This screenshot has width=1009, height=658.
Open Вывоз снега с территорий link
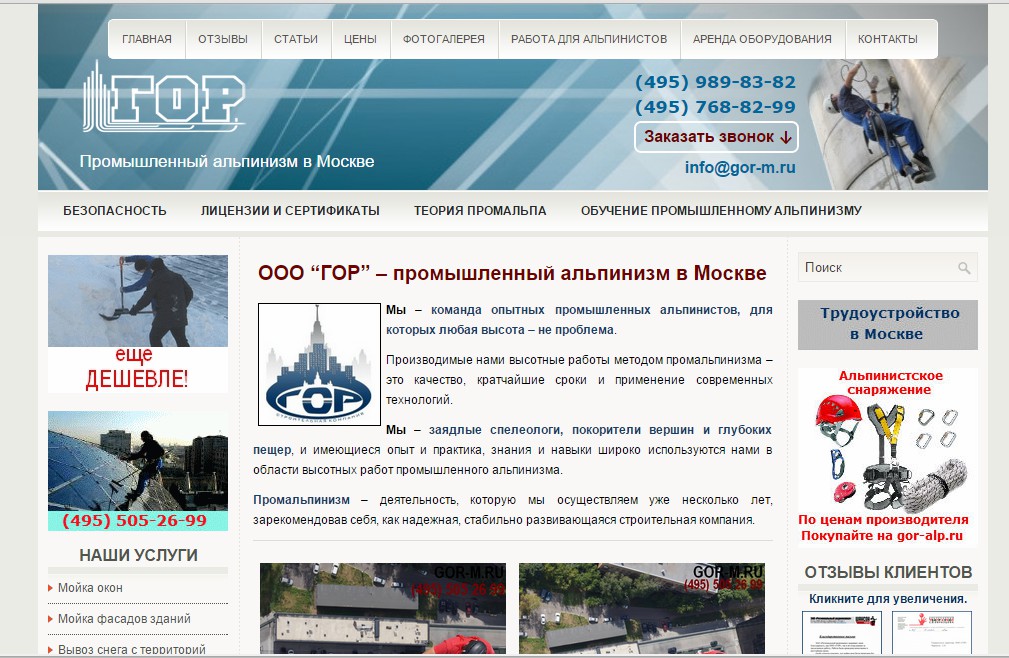pyautogui.click(x=132, y=650)
